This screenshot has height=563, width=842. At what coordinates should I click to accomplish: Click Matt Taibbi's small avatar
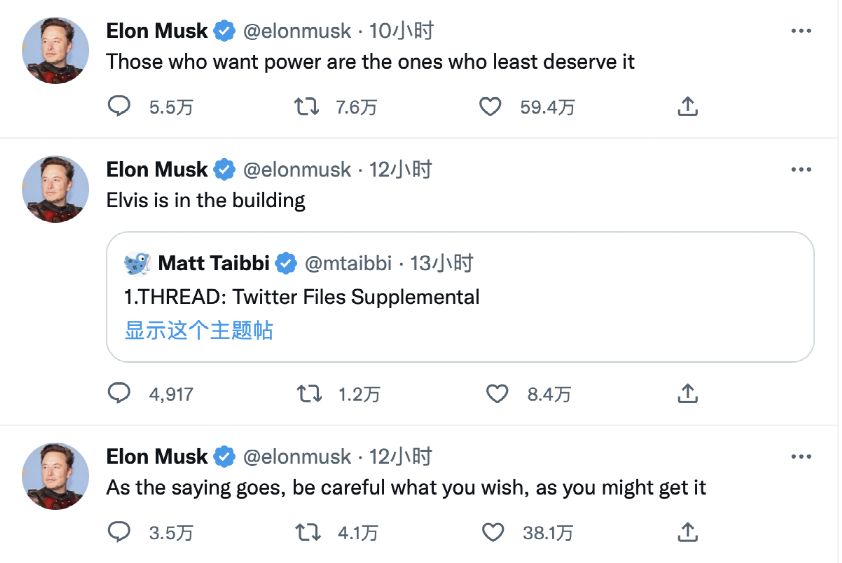137,263
